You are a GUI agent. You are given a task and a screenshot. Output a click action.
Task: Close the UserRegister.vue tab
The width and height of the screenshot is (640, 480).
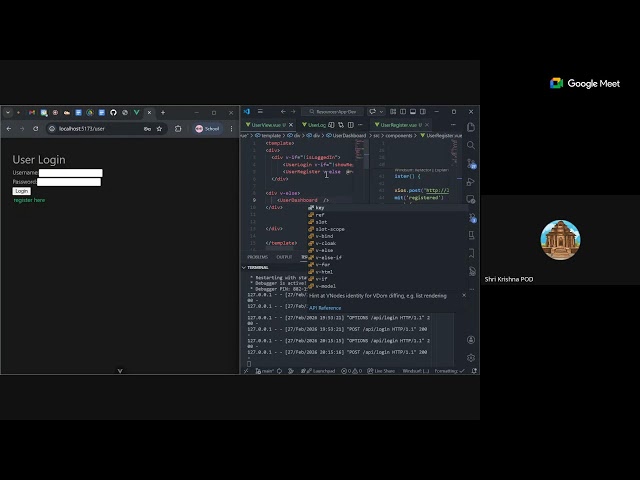click(x=427, y=125)
